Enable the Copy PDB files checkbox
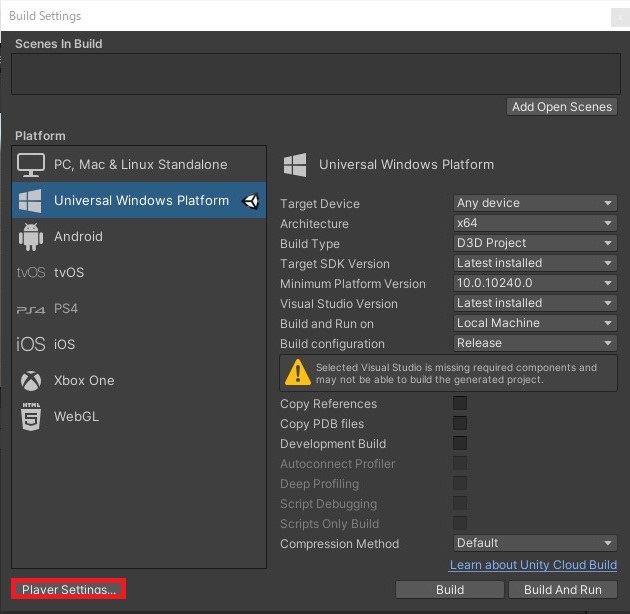630x614 pixels. [460, 423]
